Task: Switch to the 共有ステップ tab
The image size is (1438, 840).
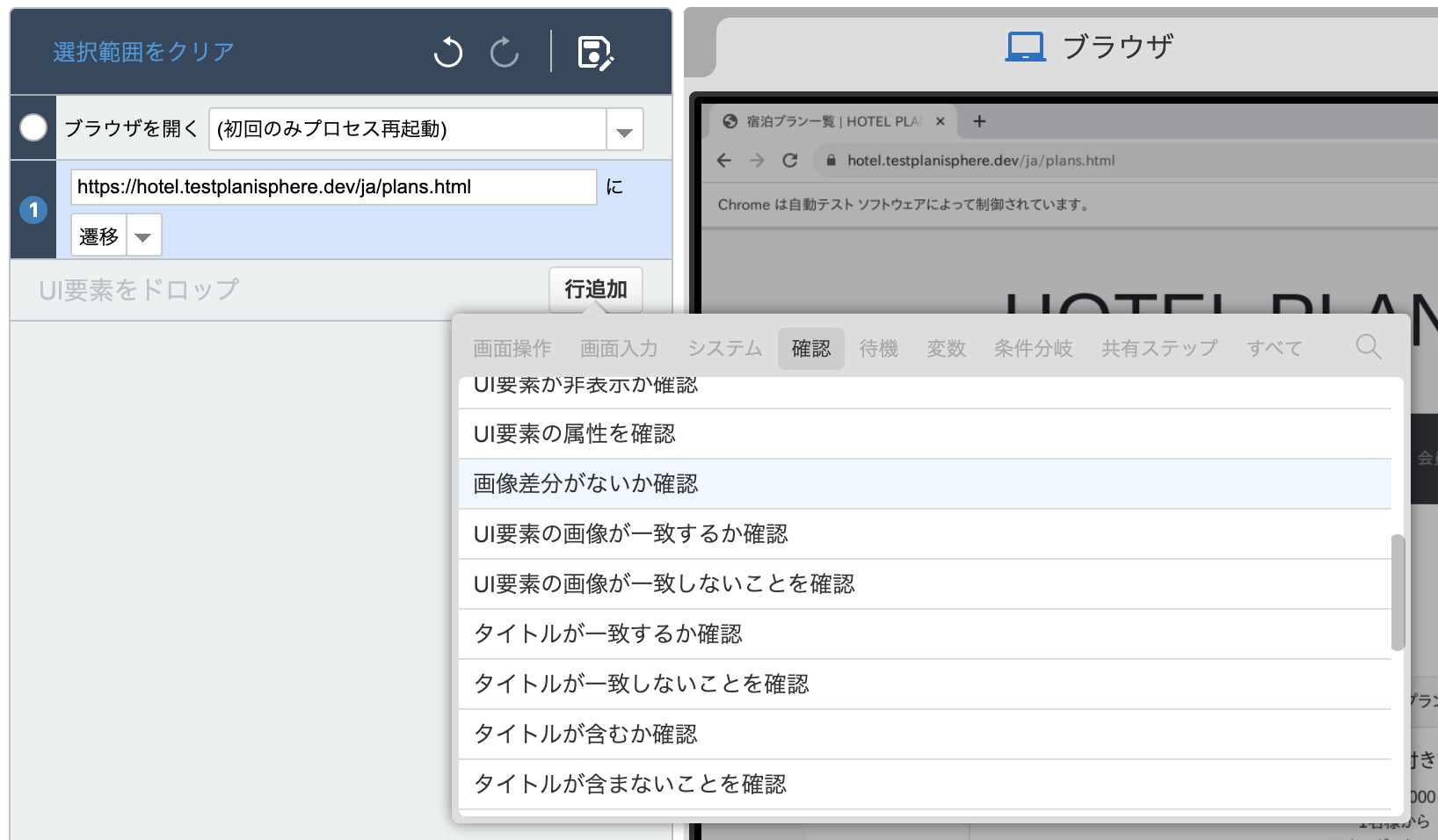Action: coord(1159,349)
